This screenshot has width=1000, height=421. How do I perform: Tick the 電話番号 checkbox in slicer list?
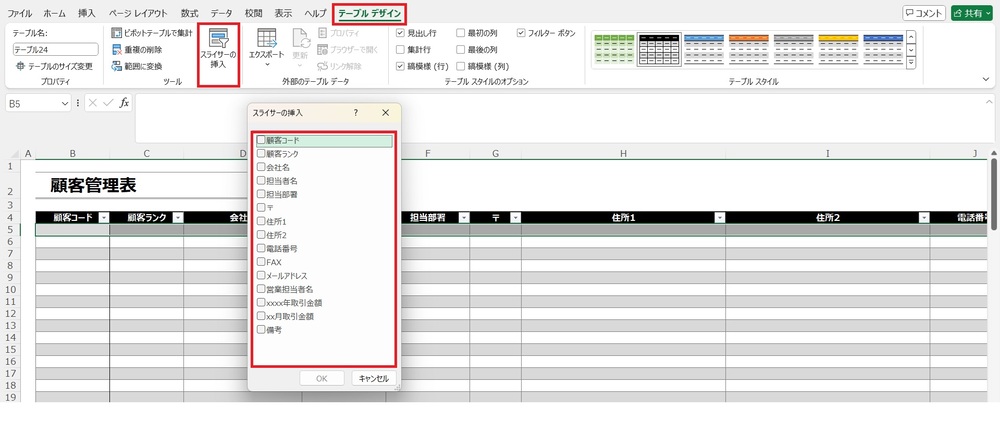click(261, 248)
